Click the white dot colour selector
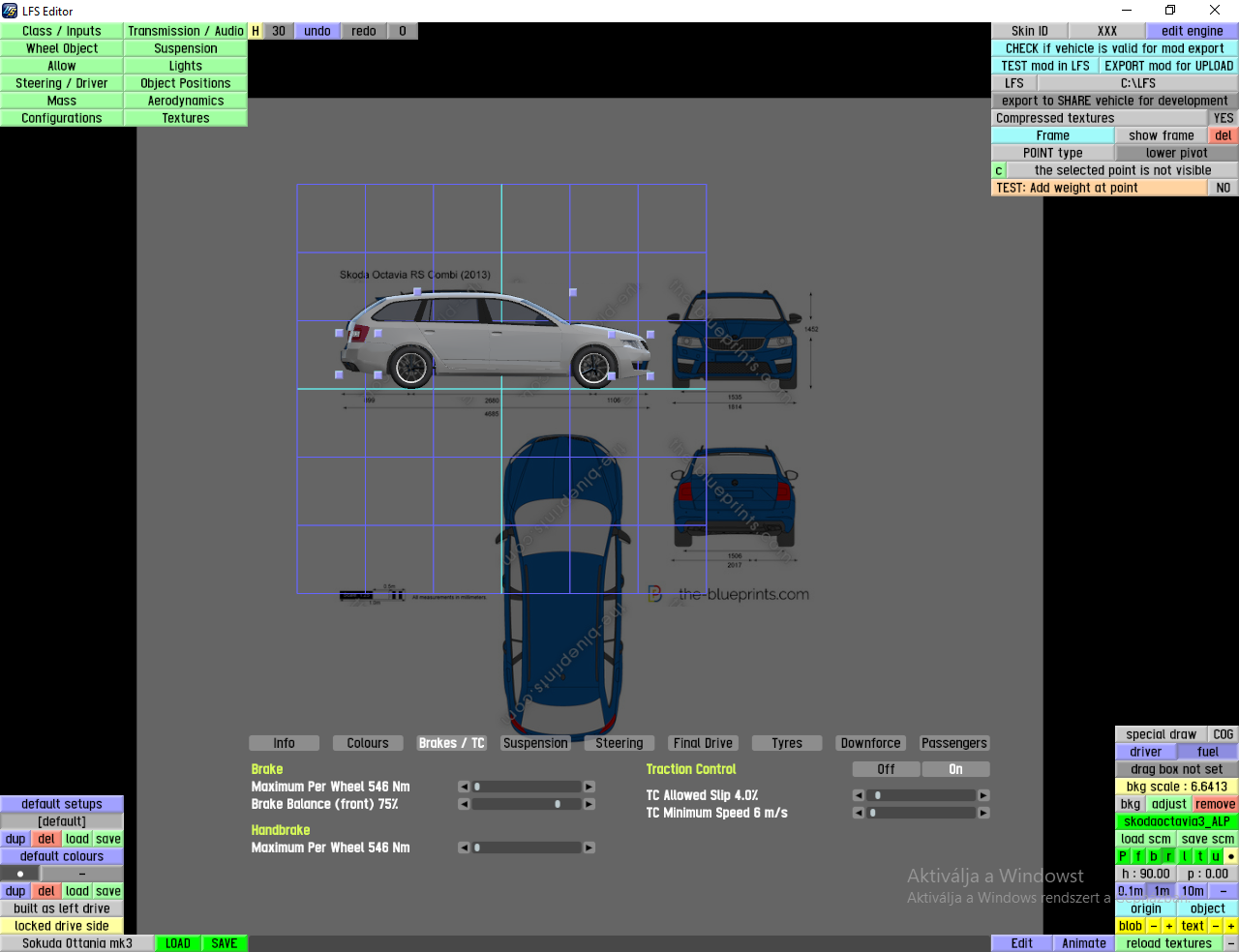The height and width of the screenshot is (952, 1239). point(20,874)
